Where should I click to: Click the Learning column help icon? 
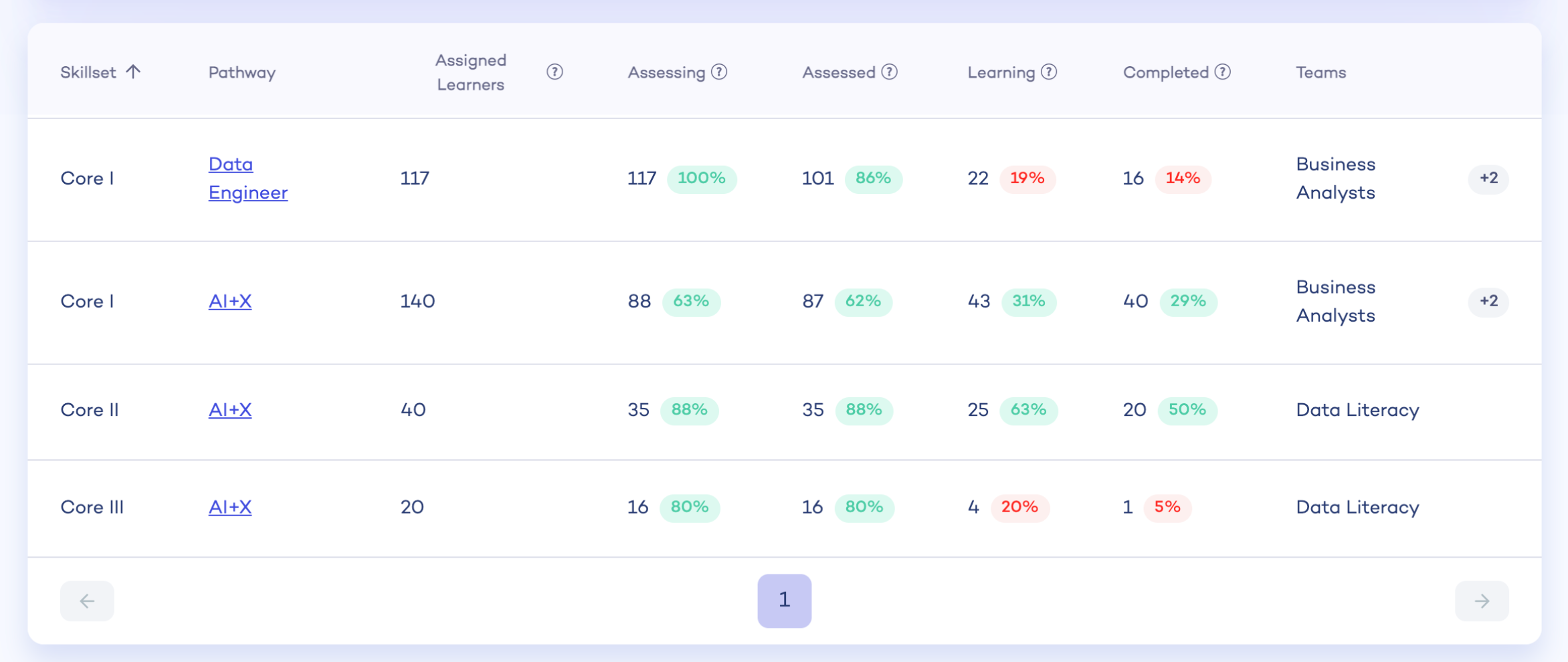(x=1048, y=72)
